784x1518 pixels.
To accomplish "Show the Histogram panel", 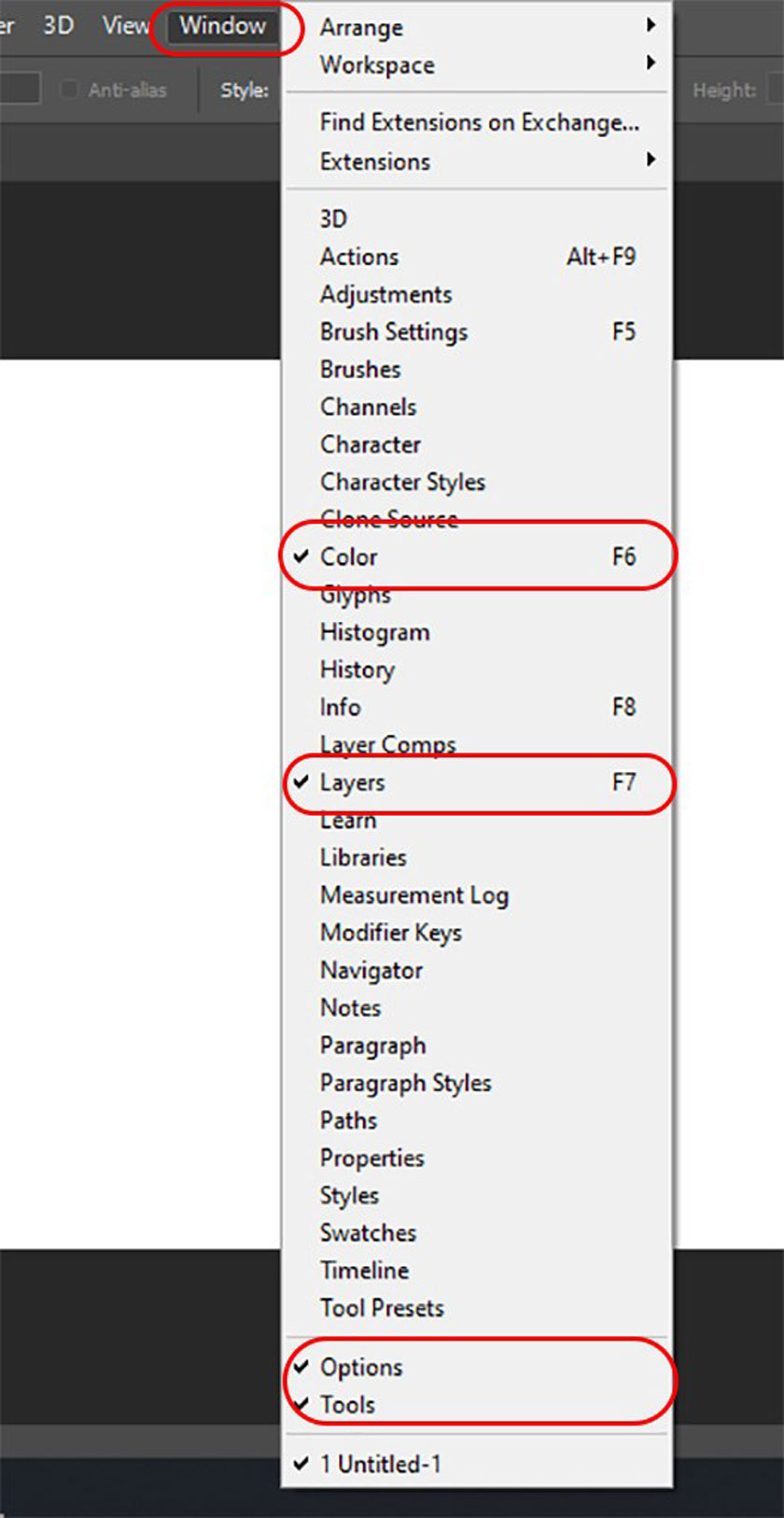I will 476,632.
